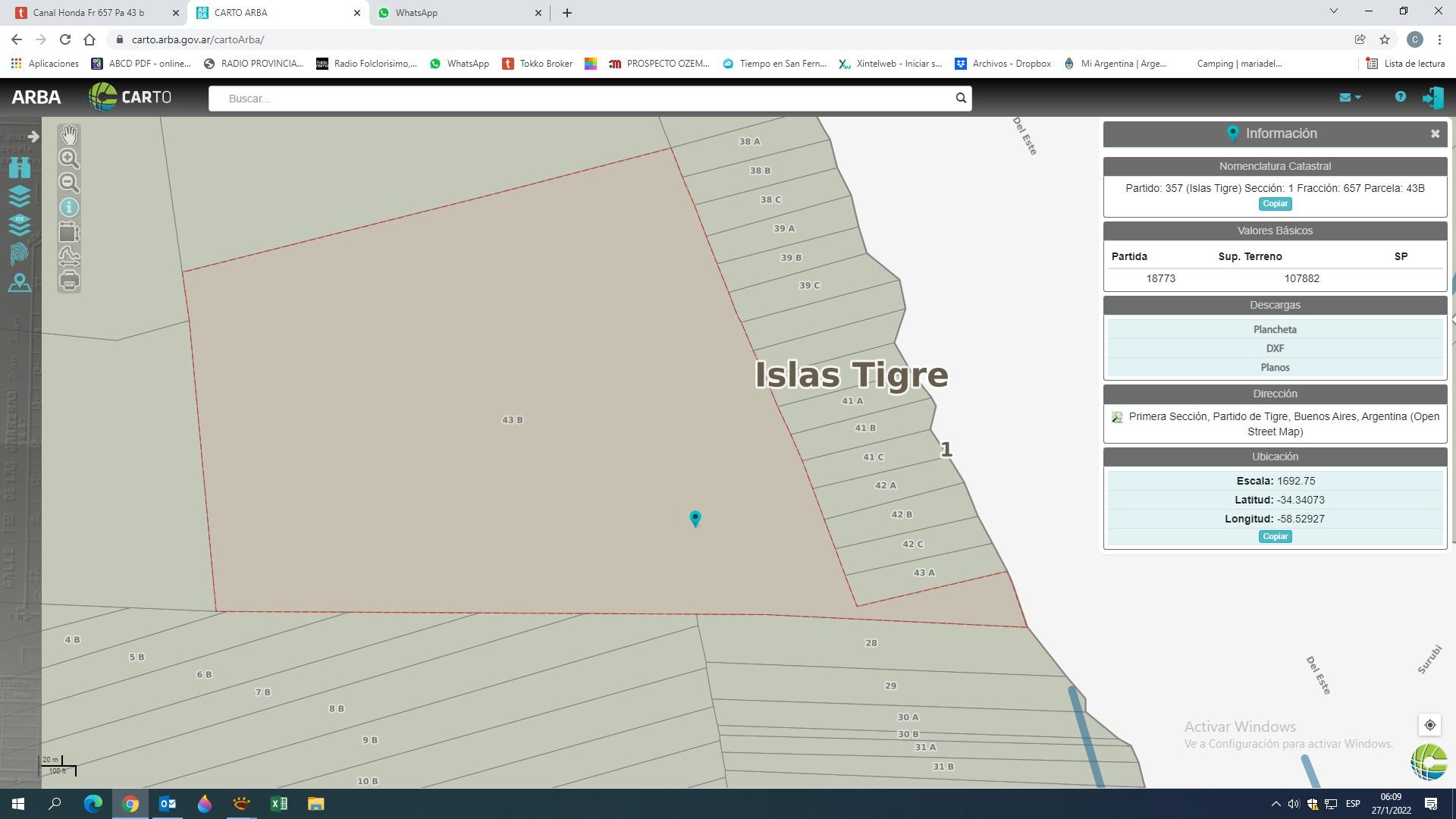This screenshot has height=819, width=1456.
Task: Click the ARBA logo
Action: click(36, 97)
